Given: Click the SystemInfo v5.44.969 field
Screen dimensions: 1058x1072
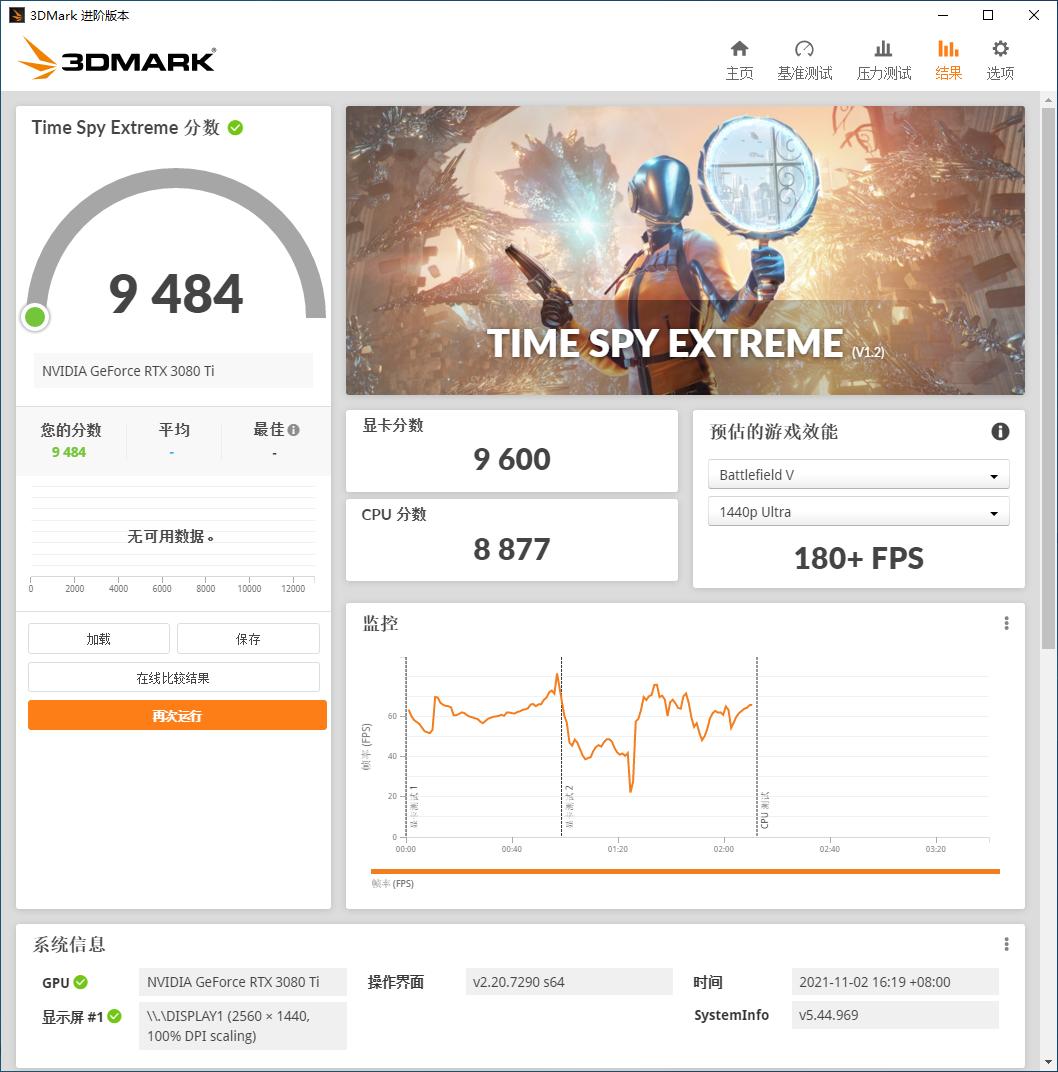Looking at the screenshot, I should [x=895, y=1015].
